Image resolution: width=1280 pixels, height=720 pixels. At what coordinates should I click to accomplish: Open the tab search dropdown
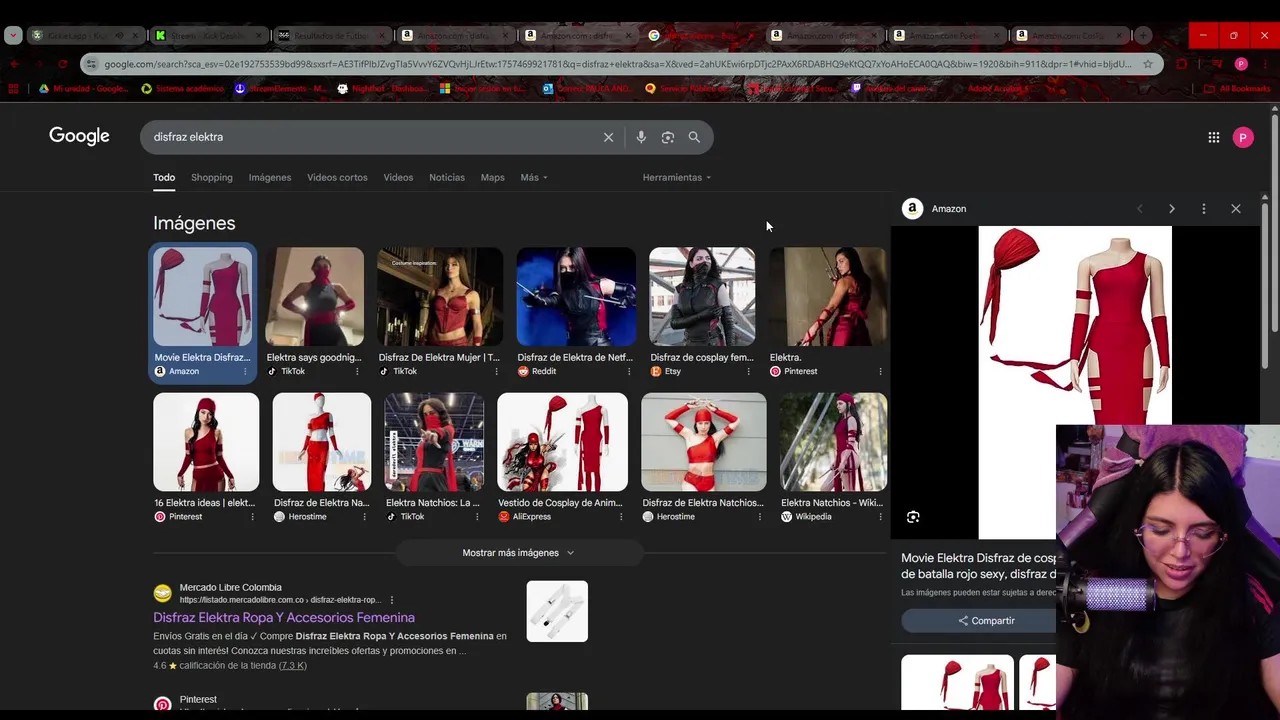pos(13,35)
